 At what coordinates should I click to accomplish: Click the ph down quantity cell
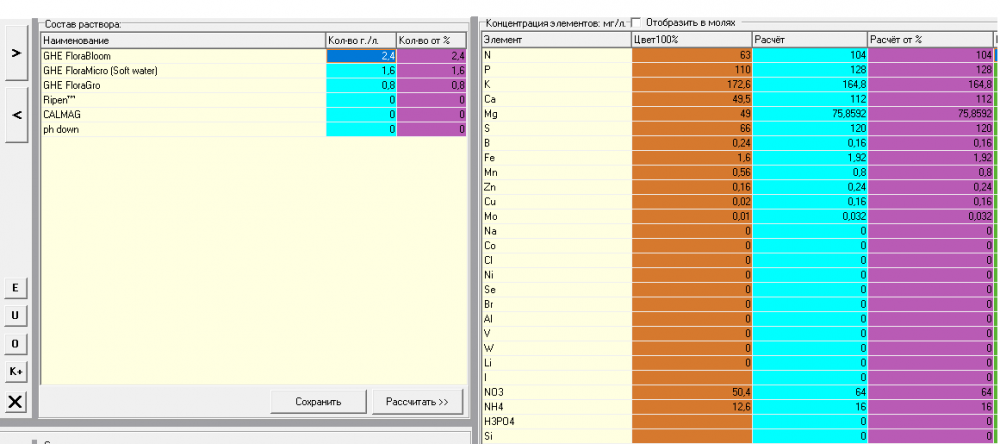click(x=361, y=130)
